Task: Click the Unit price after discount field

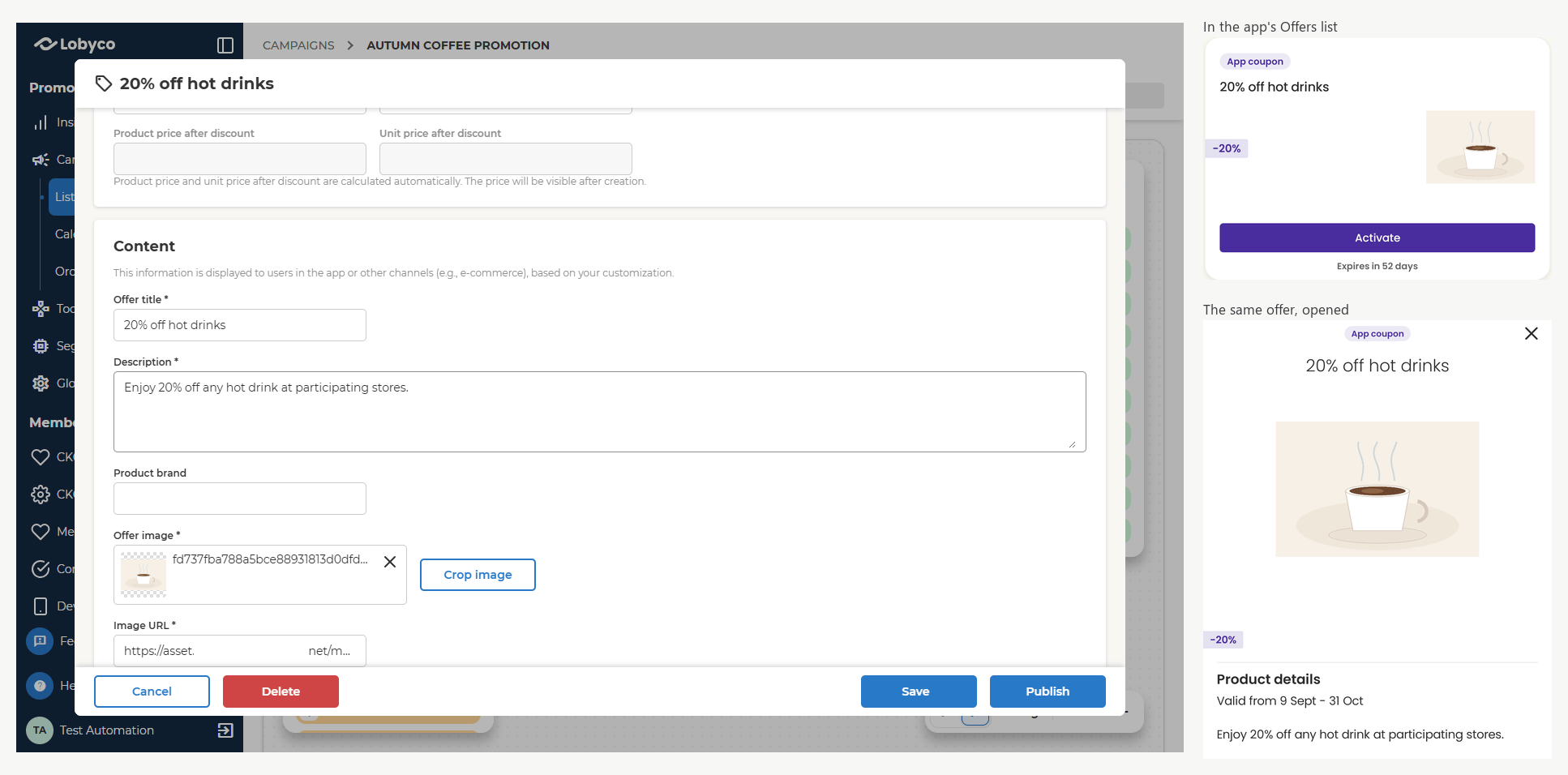Action: click(506, 159)
